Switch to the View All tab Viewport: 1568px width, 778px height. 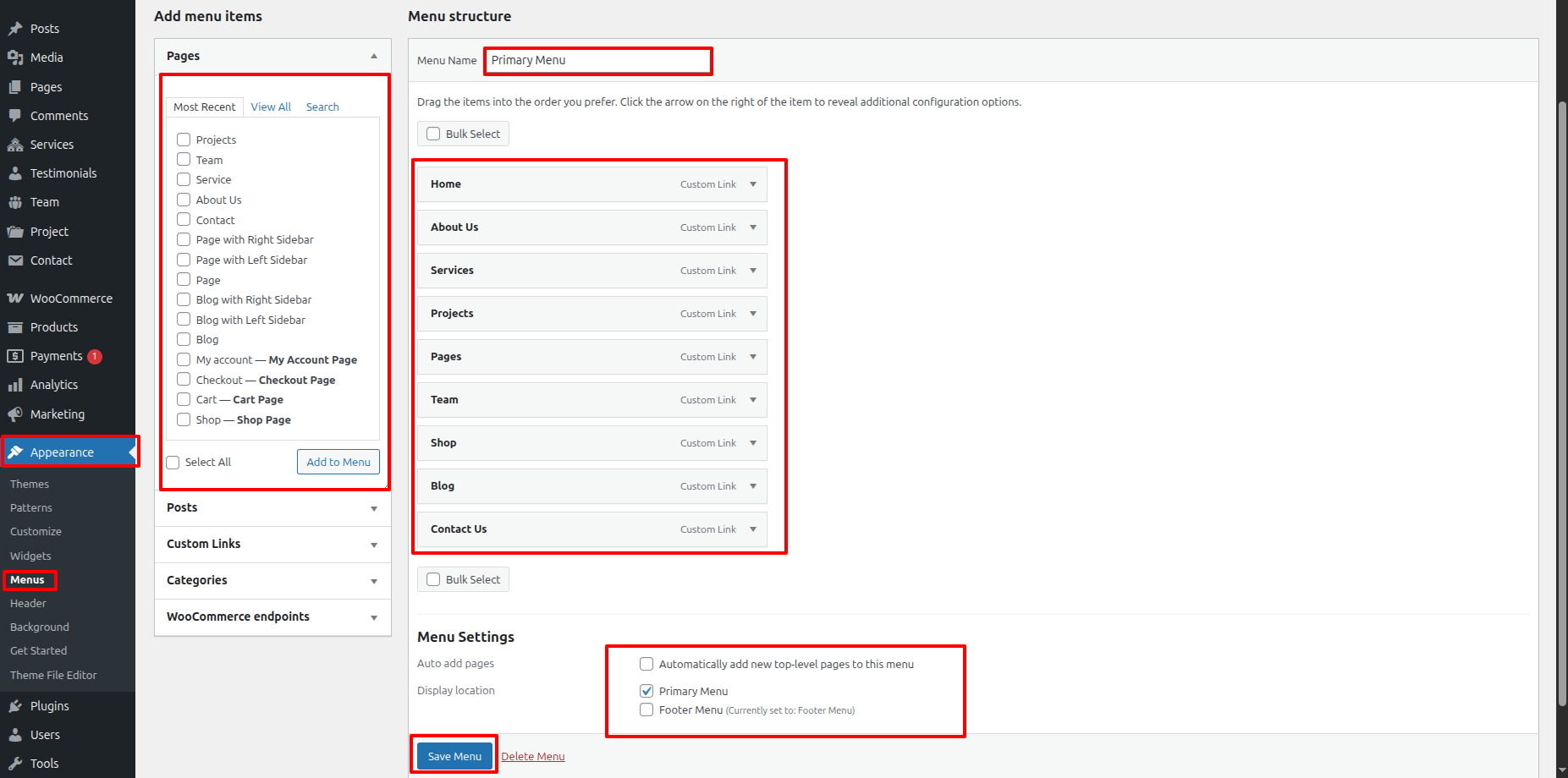271,107
